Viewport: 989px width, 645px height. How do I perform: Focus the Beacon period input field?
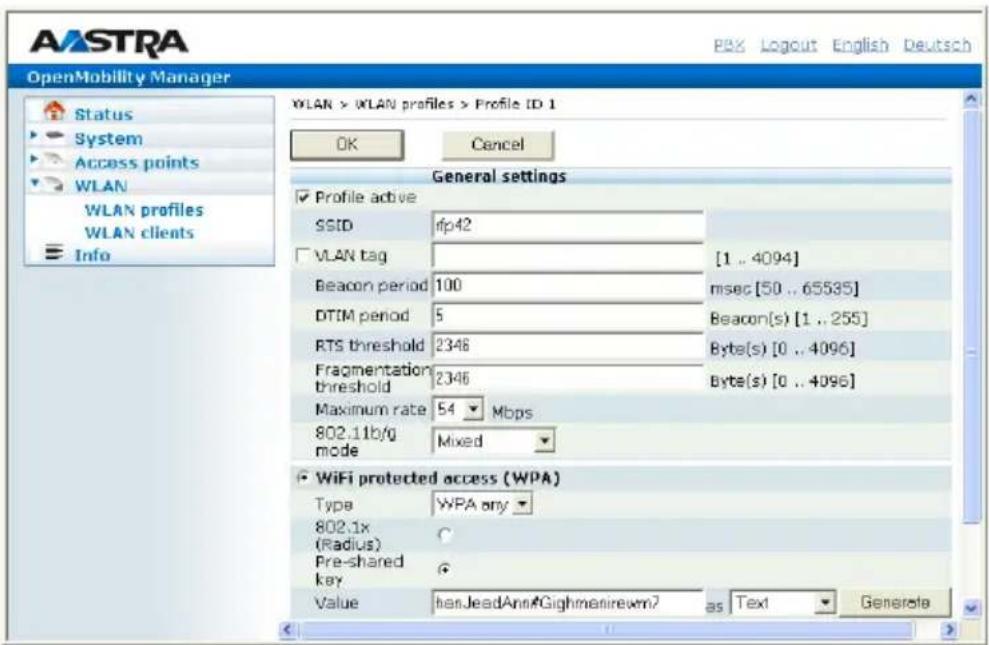[x=568, y=285]
